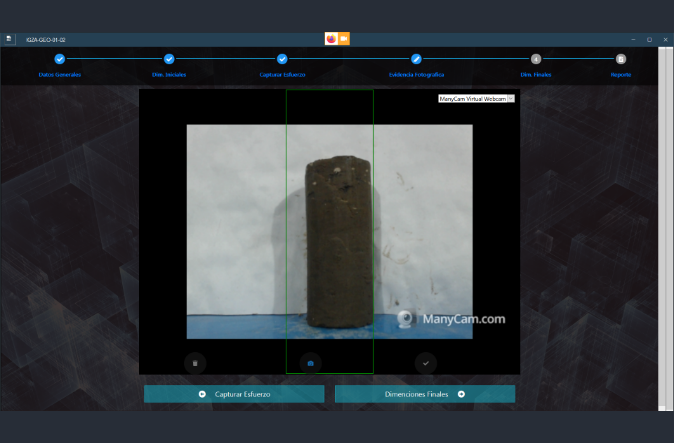This screenshot has height=443, width=674.
Task: Click the checkmark confirm photo icon
Action: [426, 363]
